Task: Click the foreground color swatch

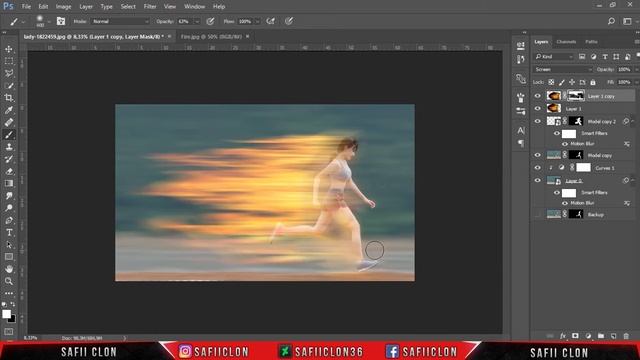Action: pos(6,314)
